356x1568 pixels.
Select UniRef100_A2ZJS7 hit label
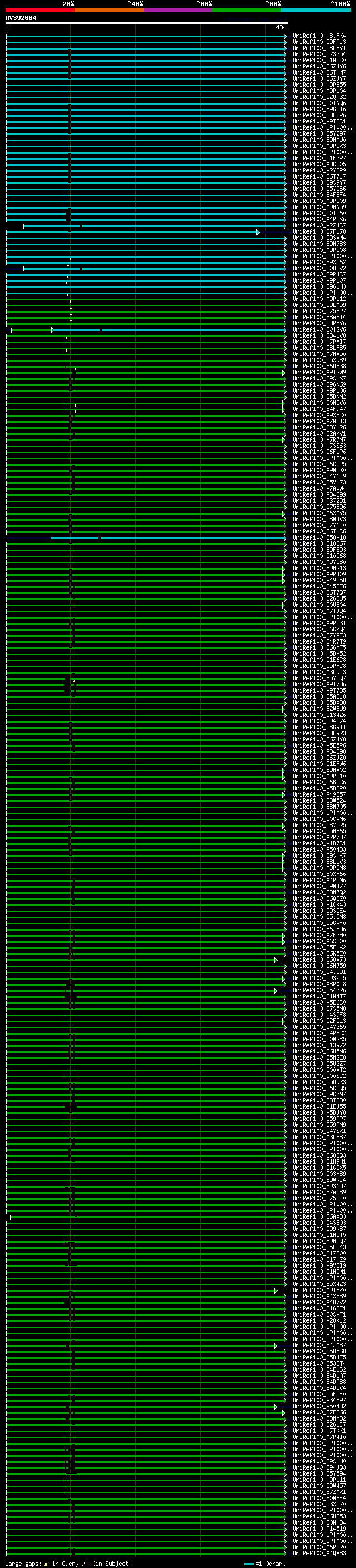pos(319,226)
